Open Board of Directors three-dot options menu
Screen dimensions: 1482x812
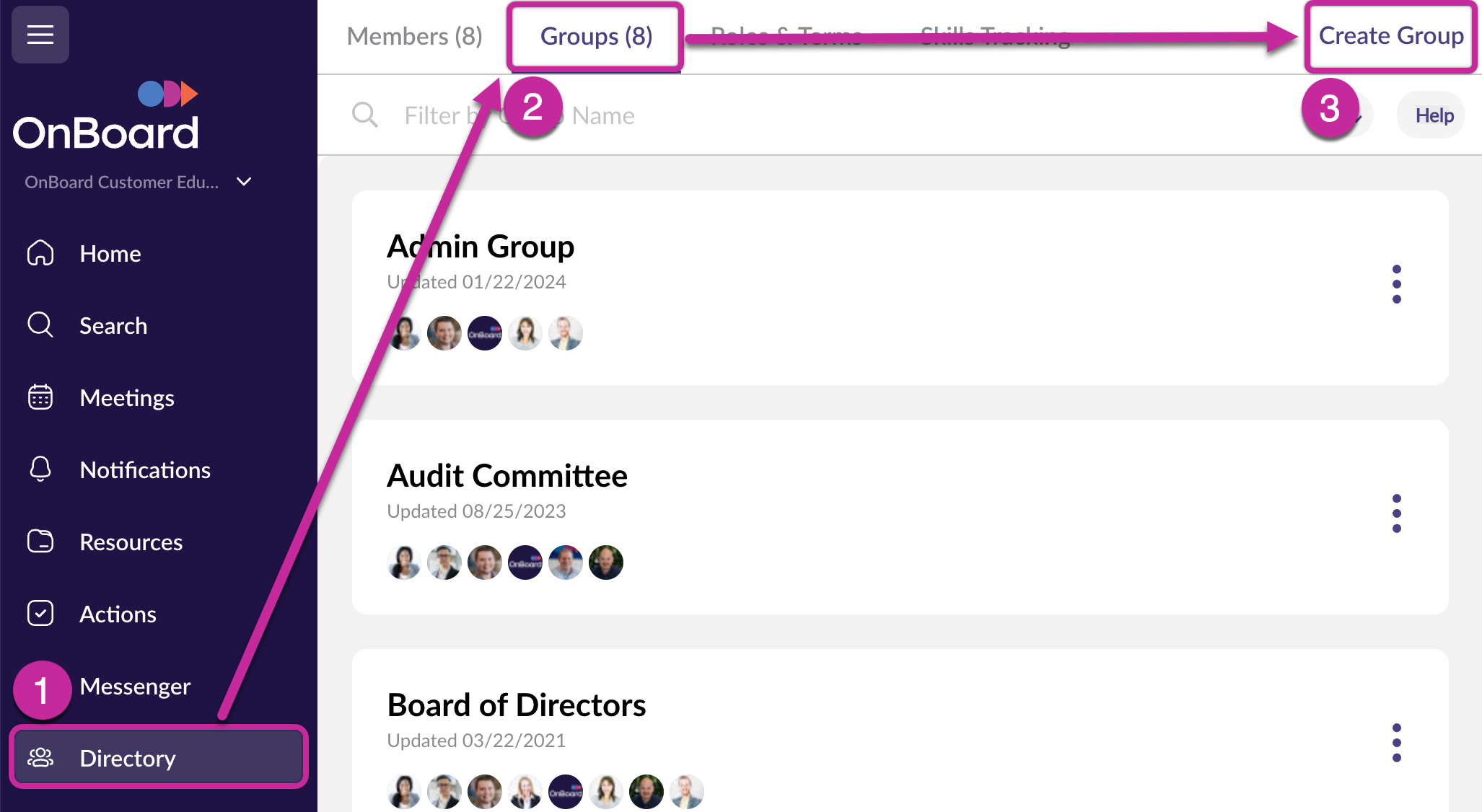[1396, 743]
